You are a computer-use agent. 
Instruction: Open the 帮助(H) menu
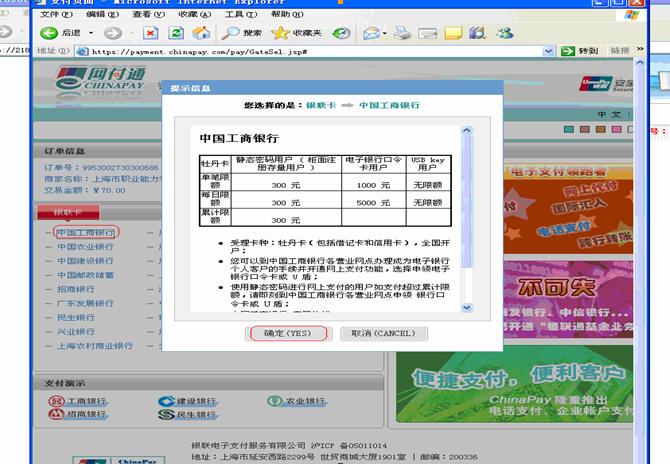pos(287,14)
